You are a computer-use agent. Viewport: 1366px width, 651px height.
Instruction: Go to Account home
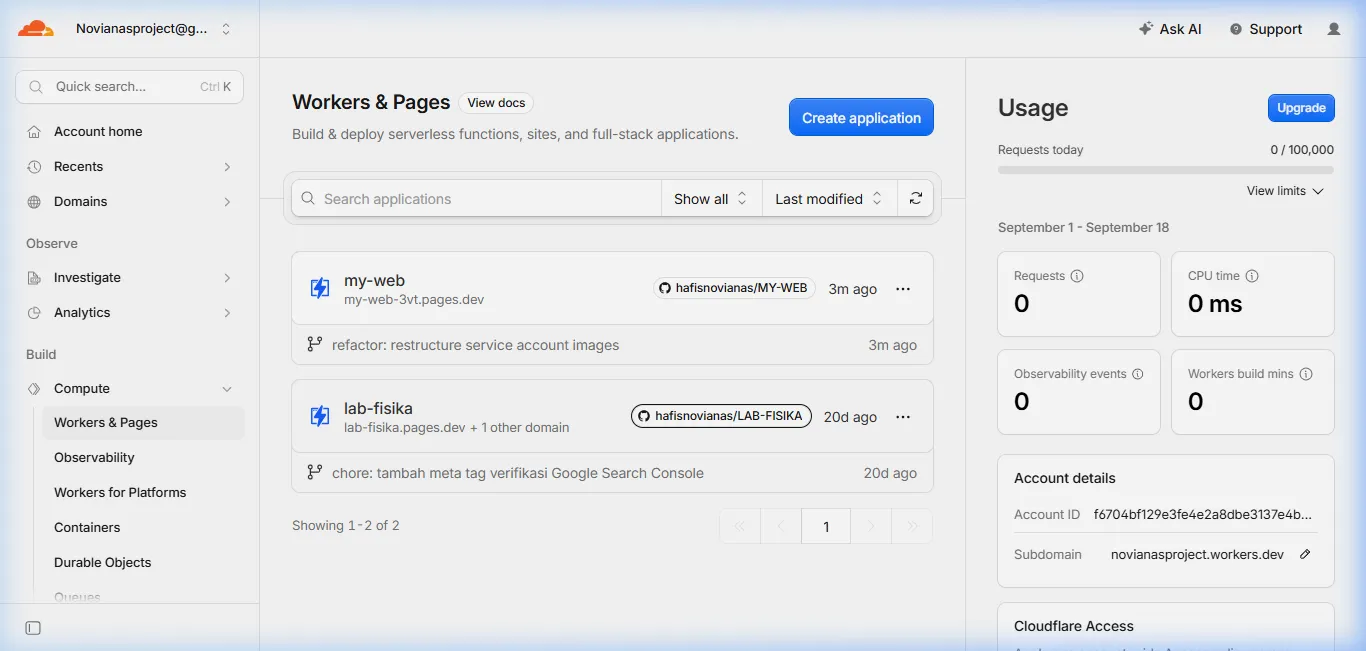(x=98, y=131)
